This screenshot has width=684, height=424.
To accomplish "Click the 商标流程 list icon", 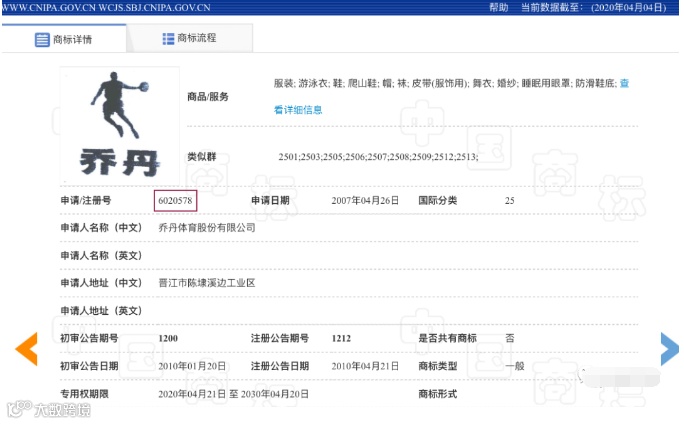I will 168,39.
